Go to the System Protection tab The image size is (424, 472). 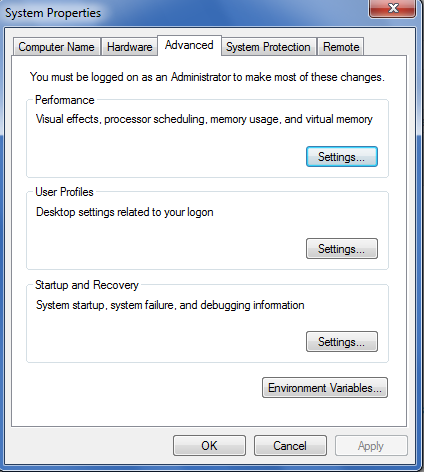pos(268,47)
